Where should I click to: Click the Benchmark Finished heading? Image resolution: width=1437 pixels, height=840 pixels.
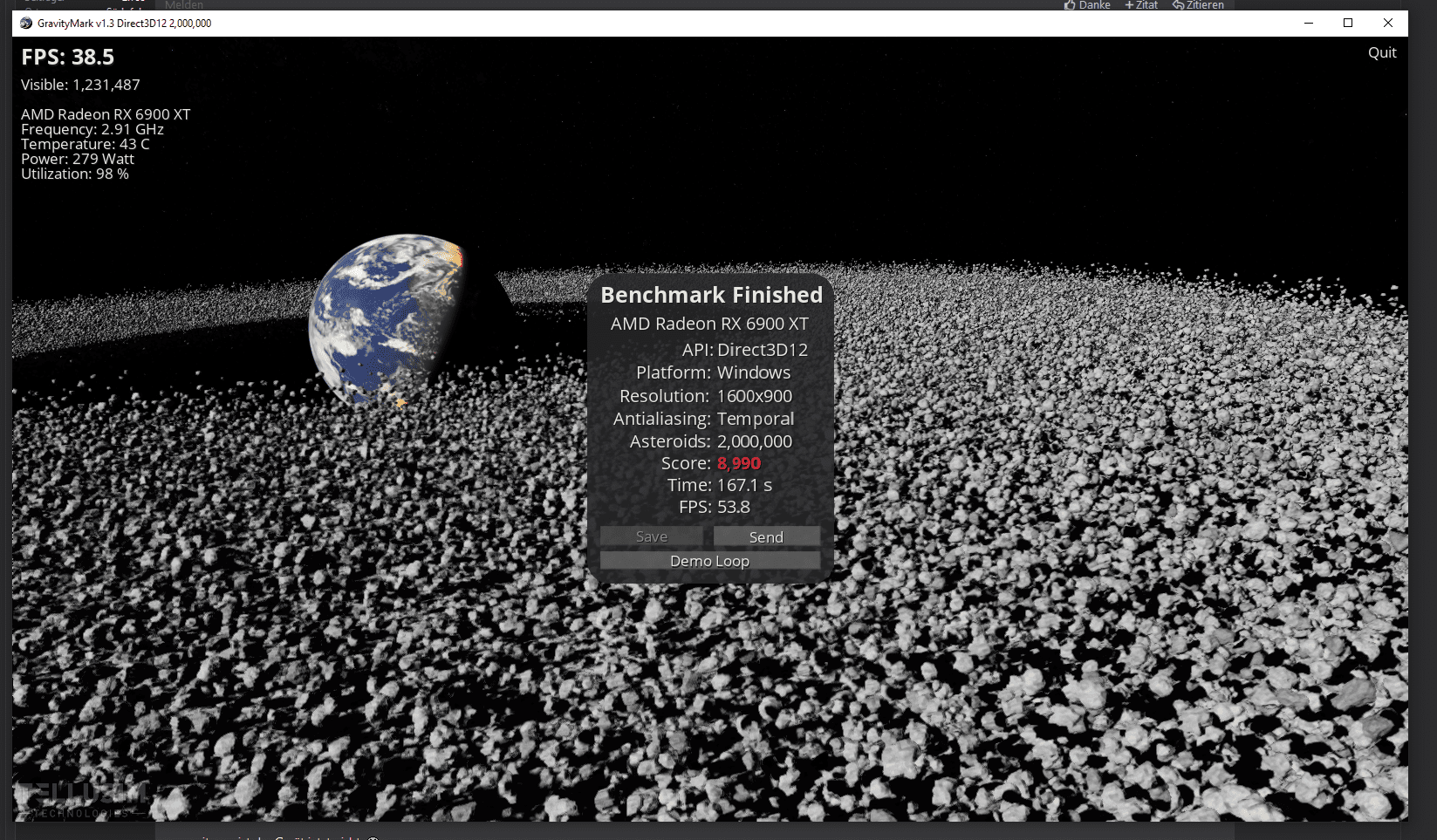712,295
